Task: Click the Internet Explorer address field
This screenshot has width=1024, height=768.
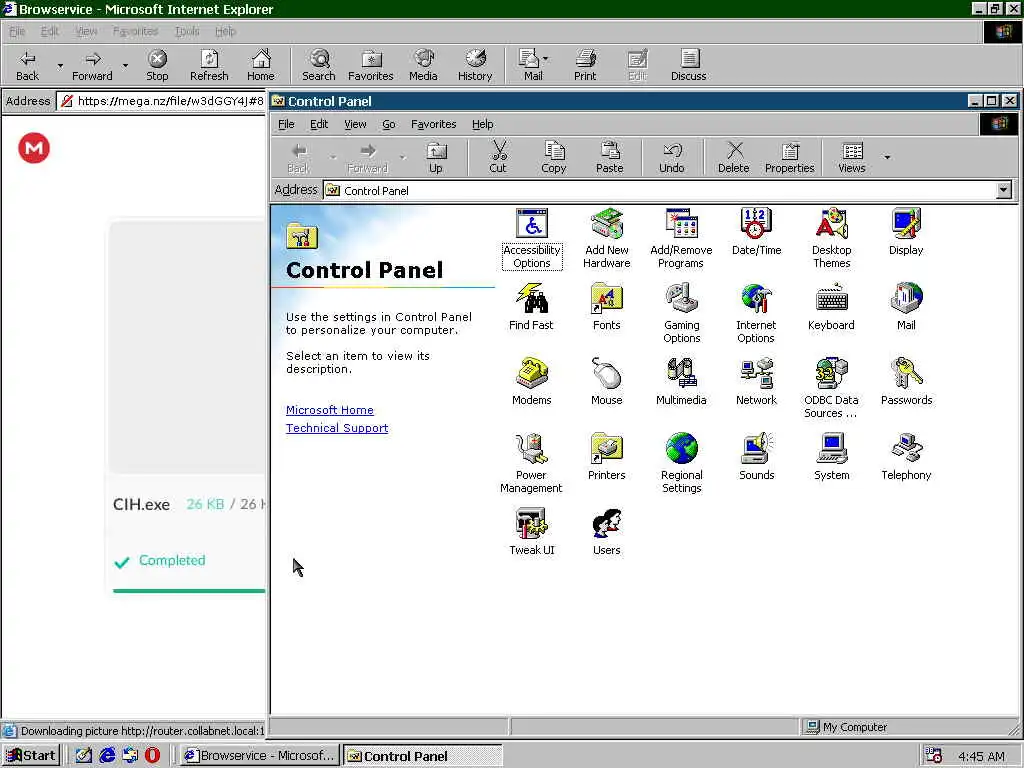Action: point(161,101)
